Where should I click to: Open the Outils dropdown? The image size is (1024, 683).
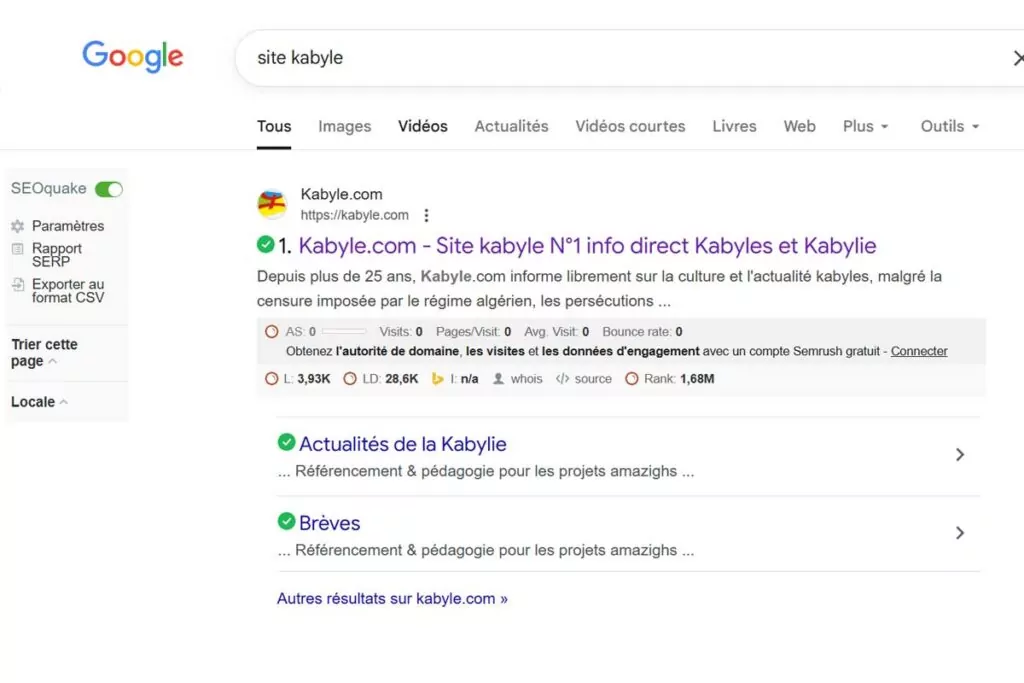pos(950,126)
